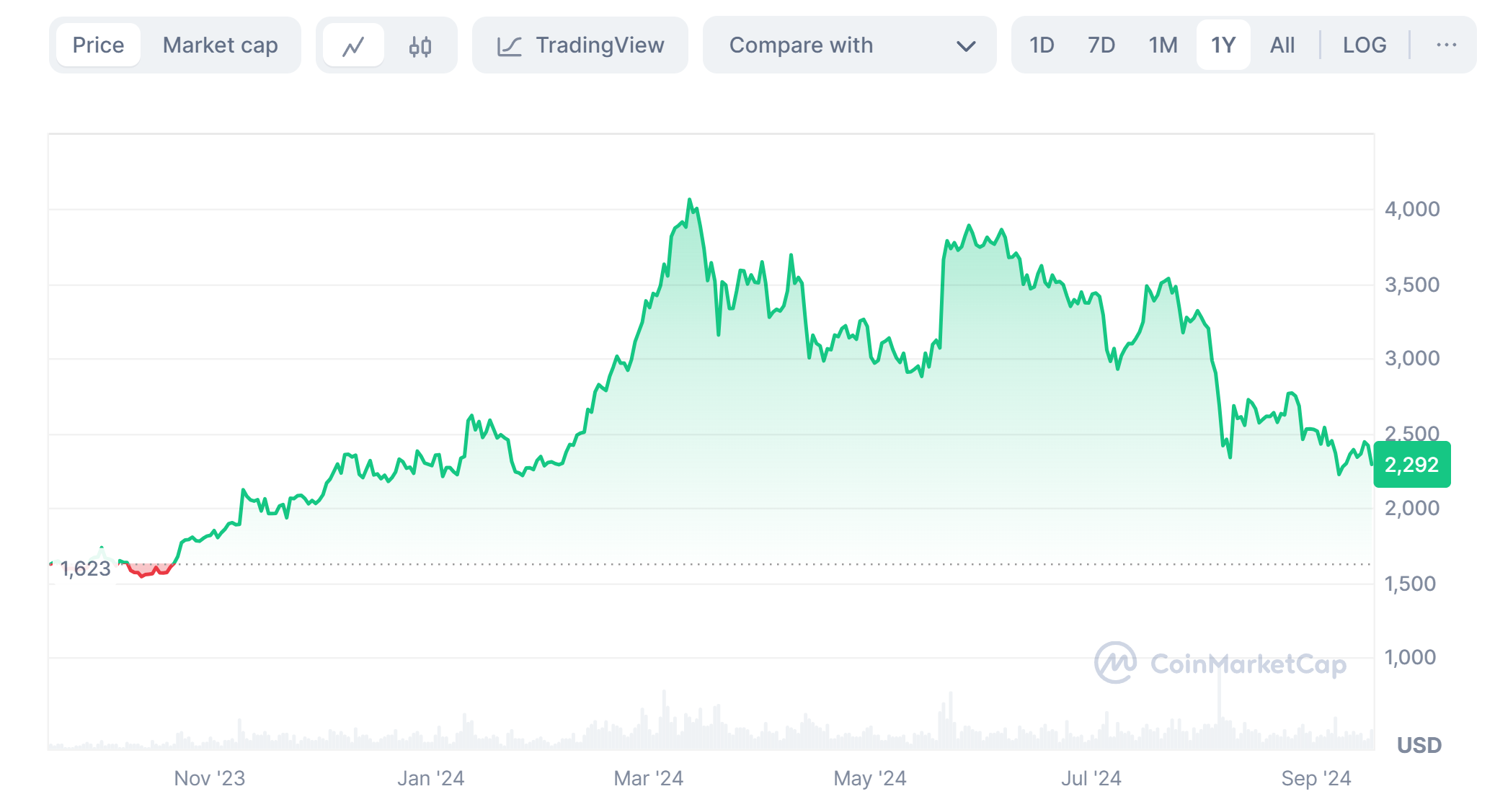Select the 1D time range
Viewport: 1495px width, 812px height.
pyautogui.click(x=1042, y=45)
